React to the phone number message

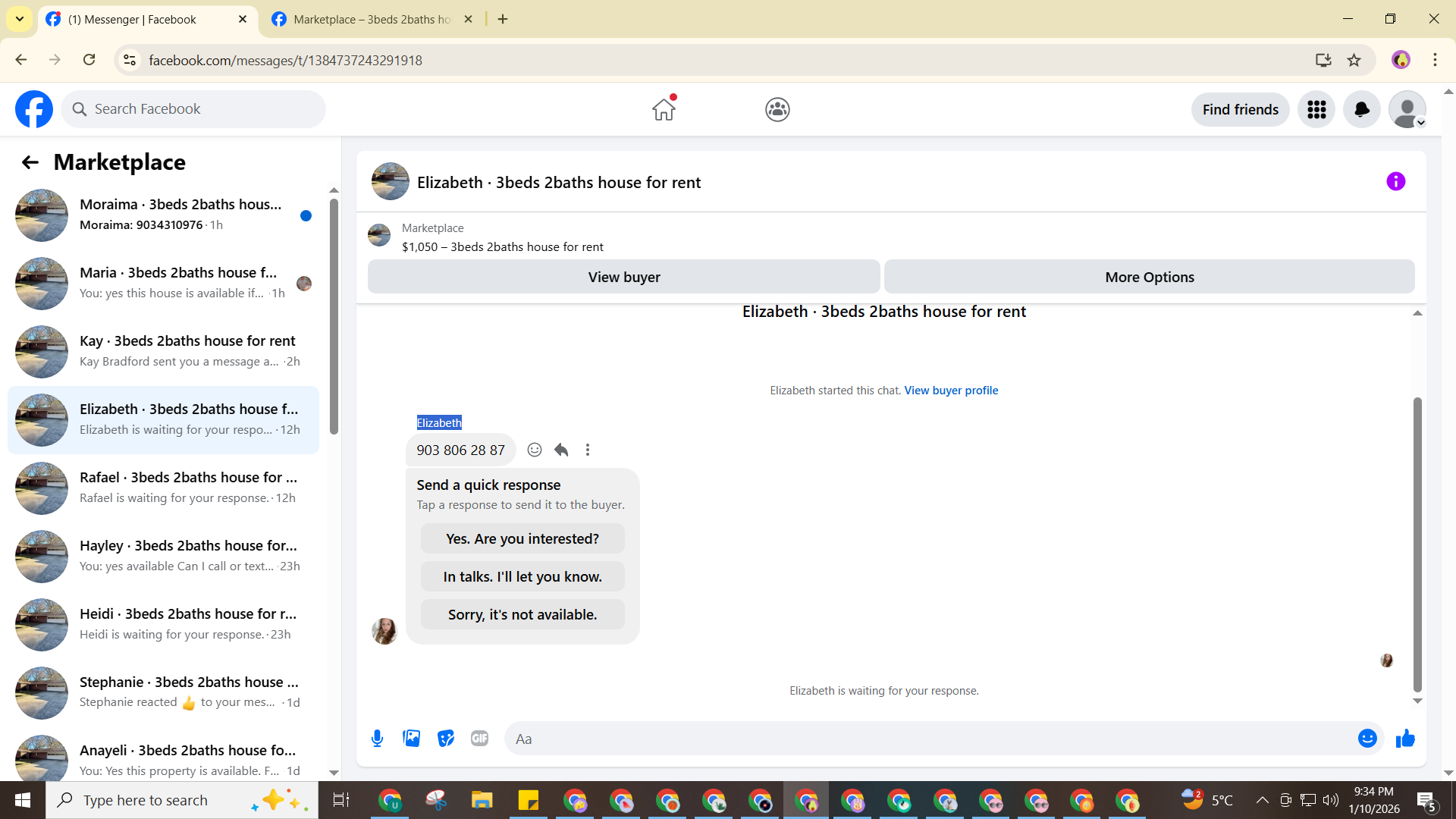click(535, 450)
